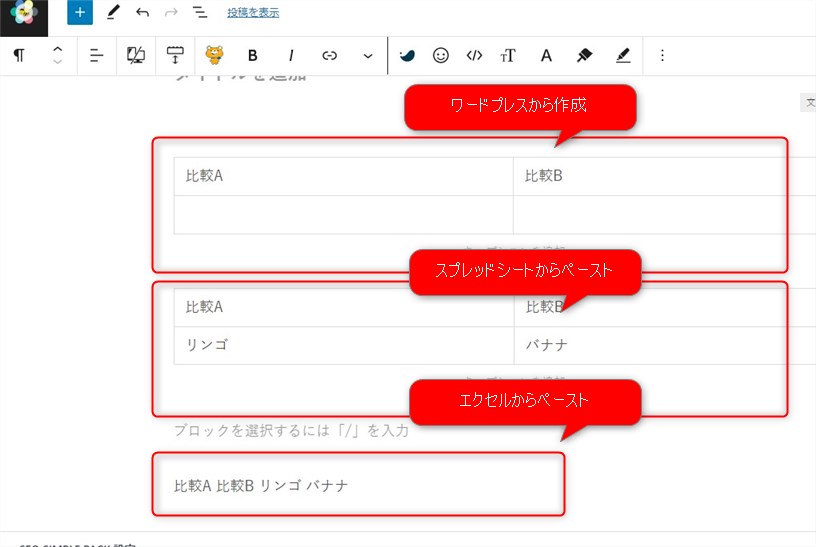Toggle bold formatting

[x=252, y=55]
